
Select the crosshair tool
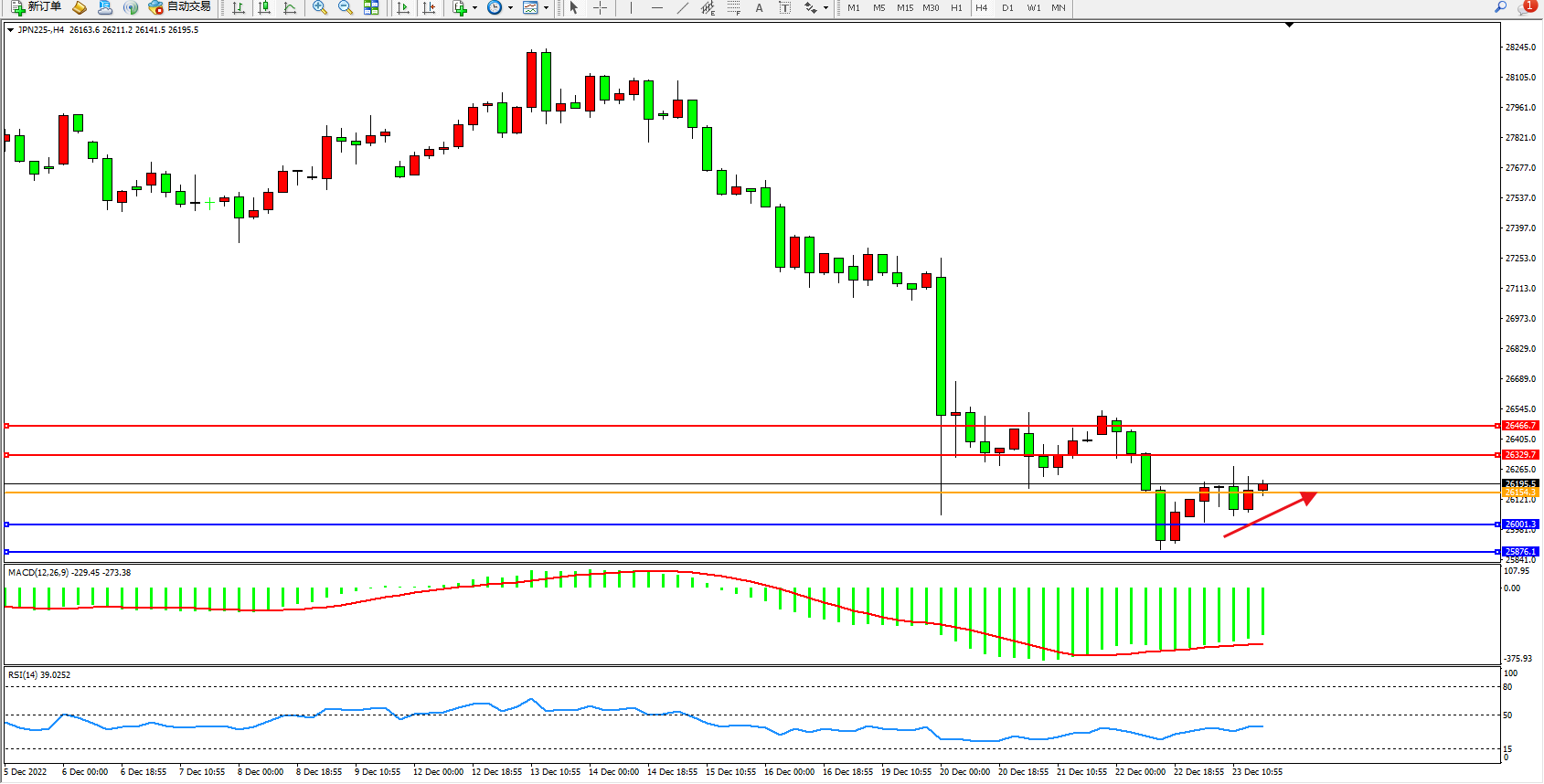point(600,7)
